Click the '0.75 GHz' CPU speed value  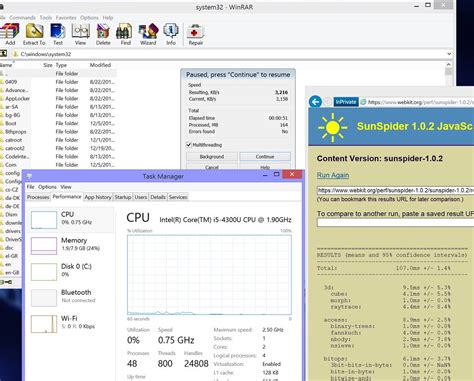(x=176, y=340)
